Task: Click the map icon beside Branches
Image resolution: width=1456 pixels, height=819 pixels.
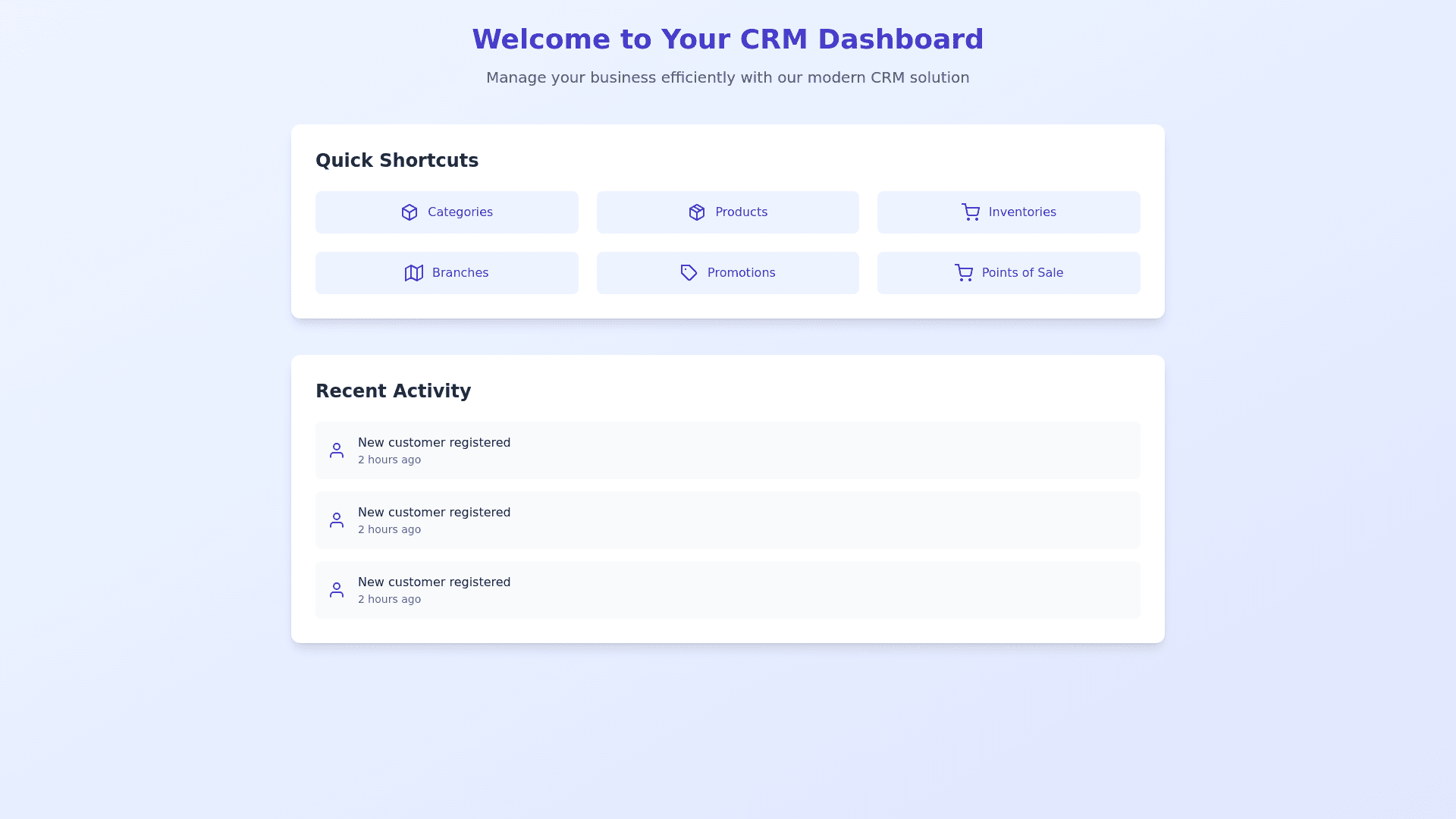Action: (414, 273)
